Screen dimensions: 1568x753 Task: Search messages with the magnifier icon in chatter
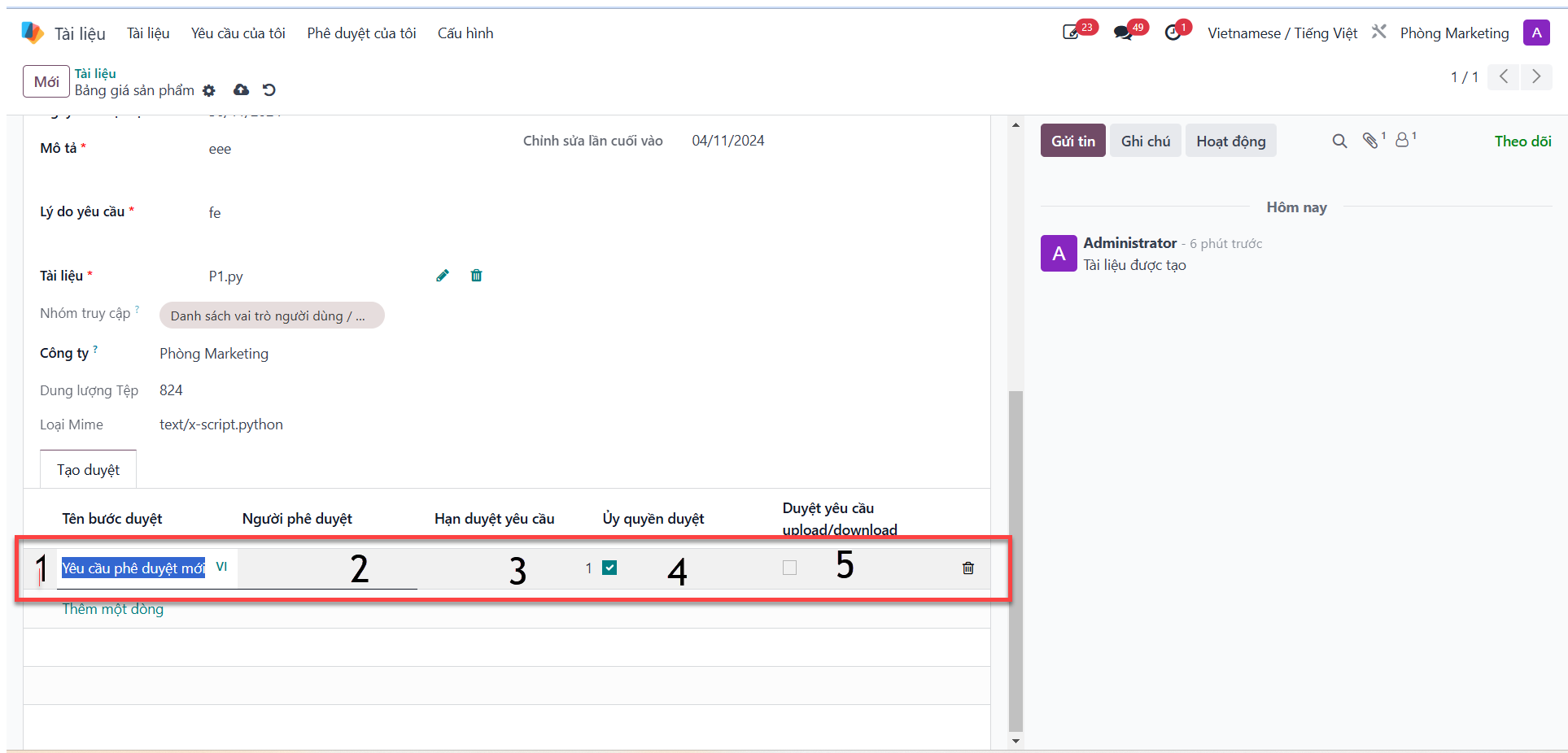(x=1339, y=141)
